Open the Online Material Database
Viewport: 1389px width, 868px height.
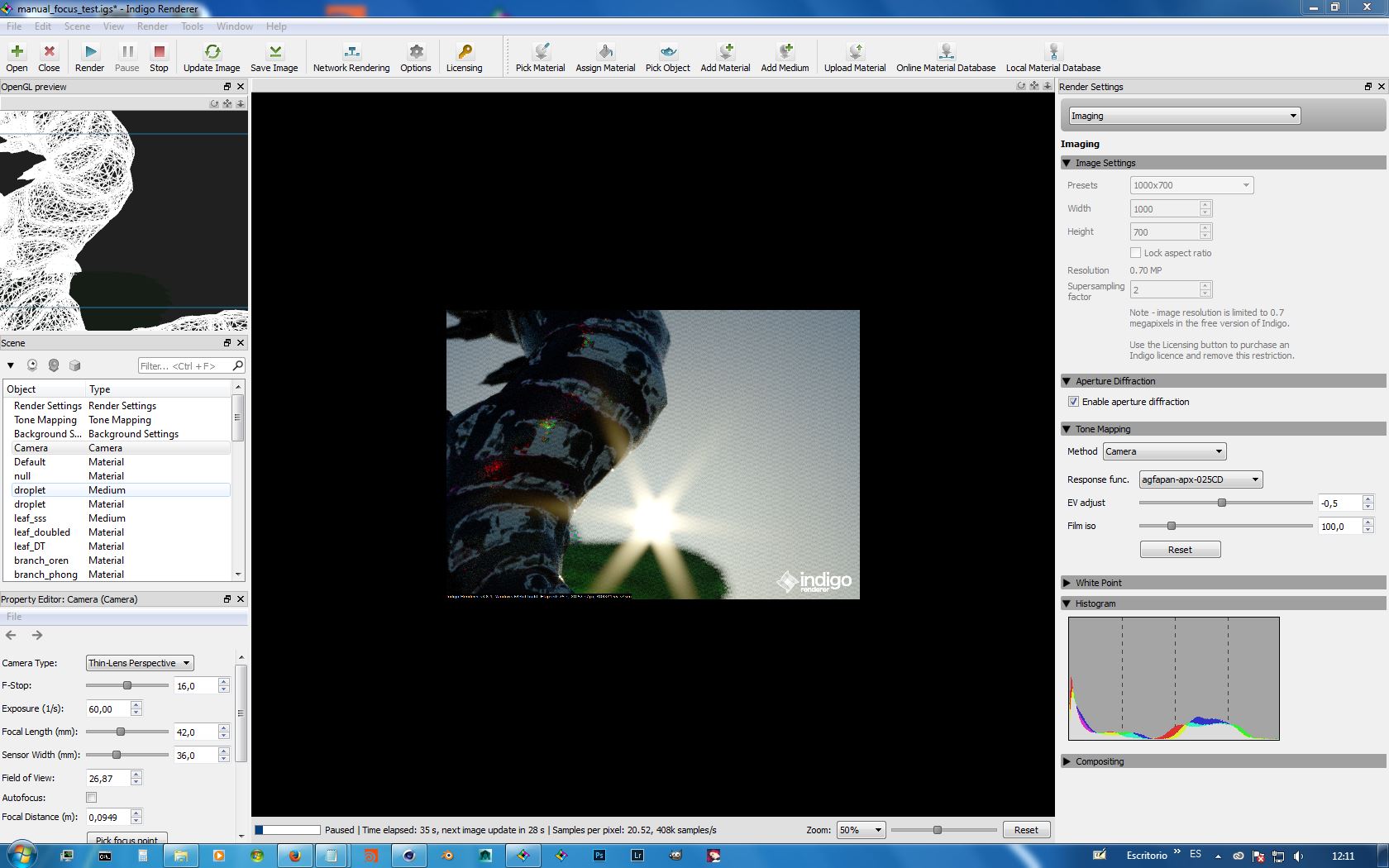[x=945, y=52]
